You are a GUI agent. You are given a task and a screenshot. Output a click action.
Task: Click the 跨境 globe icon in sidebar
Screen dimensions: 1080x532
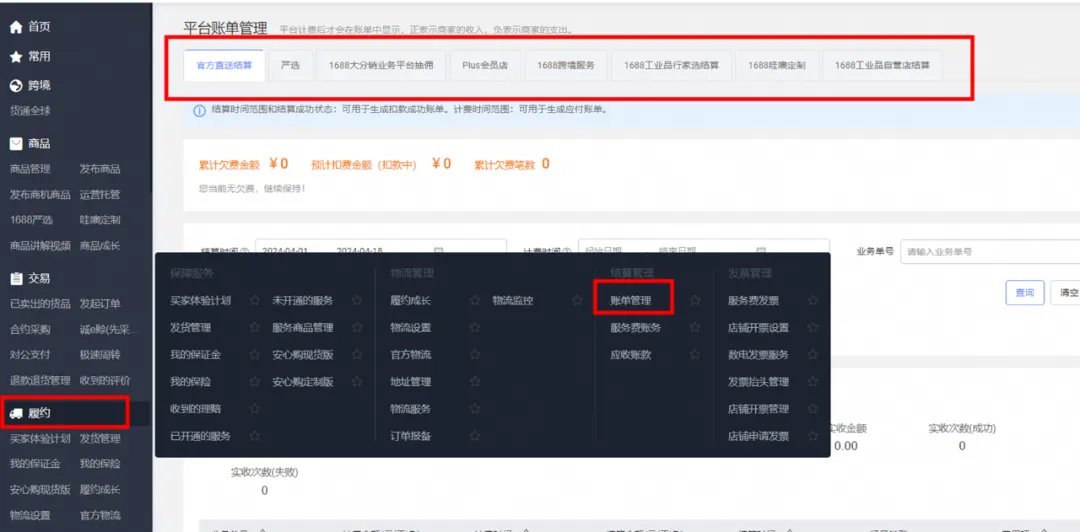click(15, 86)
